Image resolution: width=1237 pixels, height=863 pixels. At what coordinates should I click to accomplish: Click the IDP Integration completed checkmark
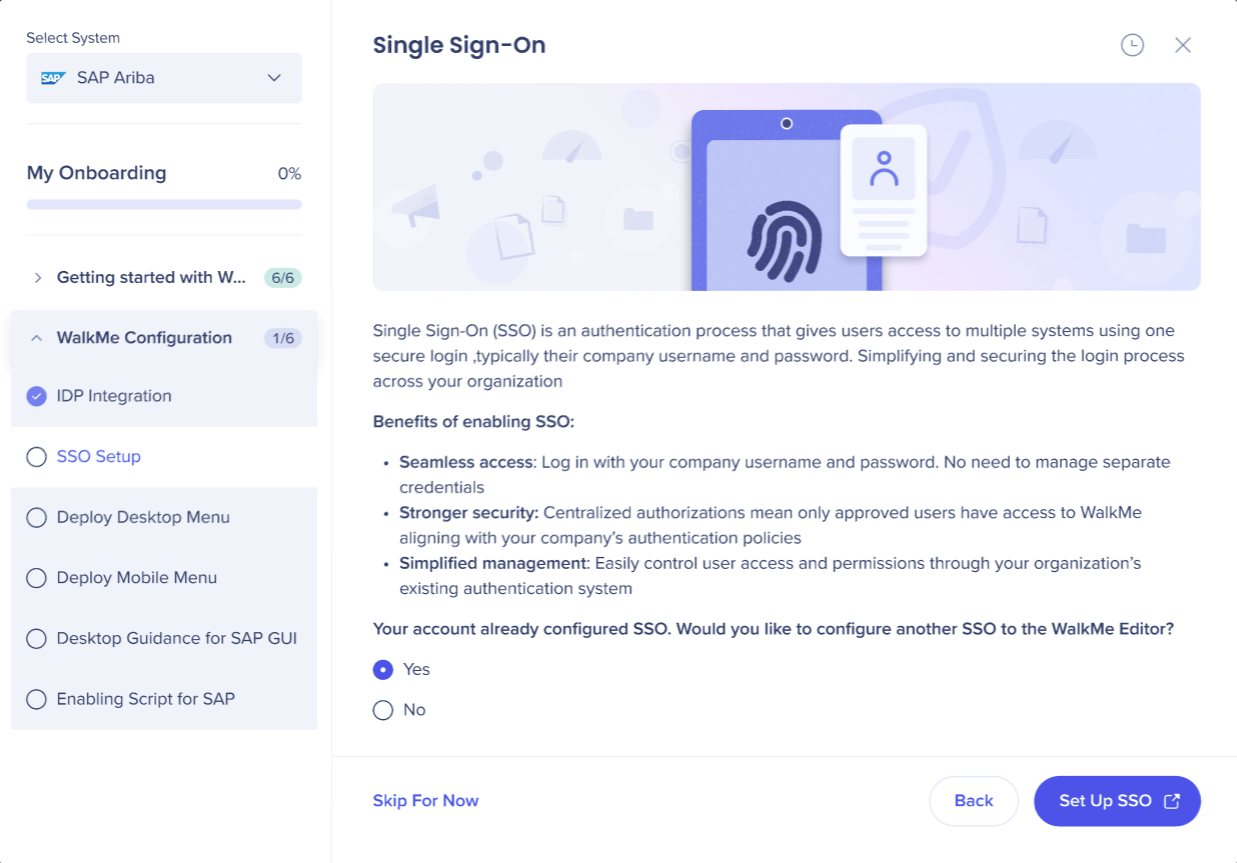[x=37, y=396]
